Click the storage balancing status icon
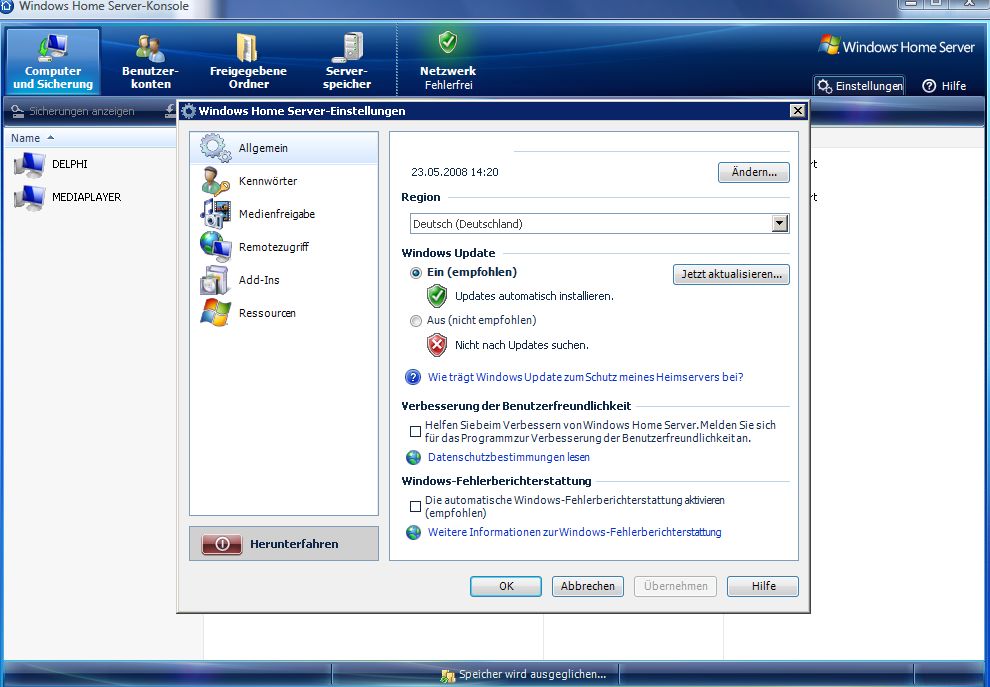This screenshot has width=990, height=687. [x=448, y=676]
